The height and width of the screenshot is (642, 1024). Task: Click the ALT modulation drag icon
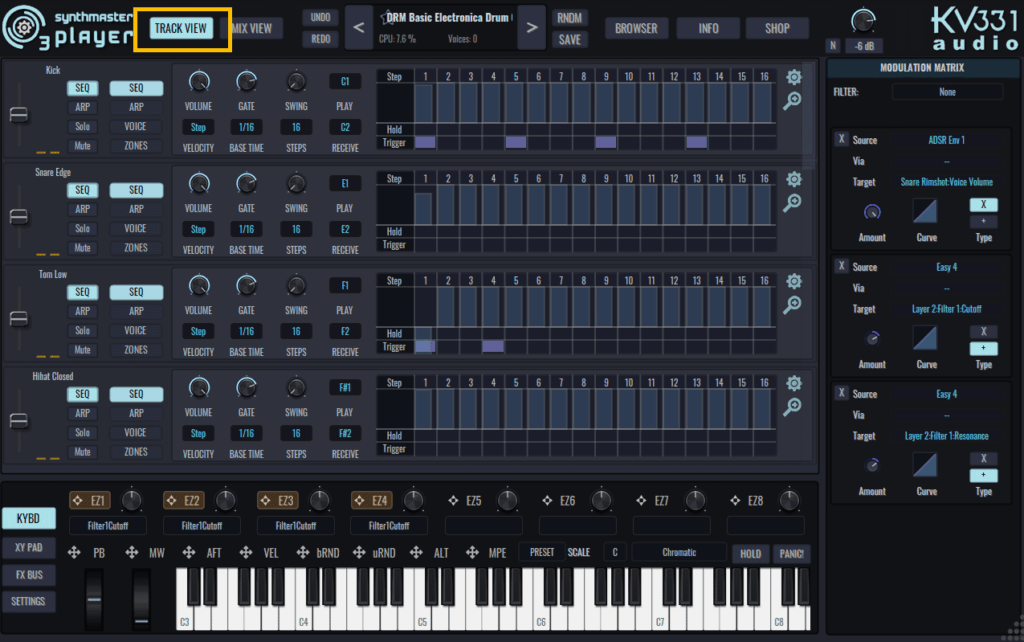[417, 553]
